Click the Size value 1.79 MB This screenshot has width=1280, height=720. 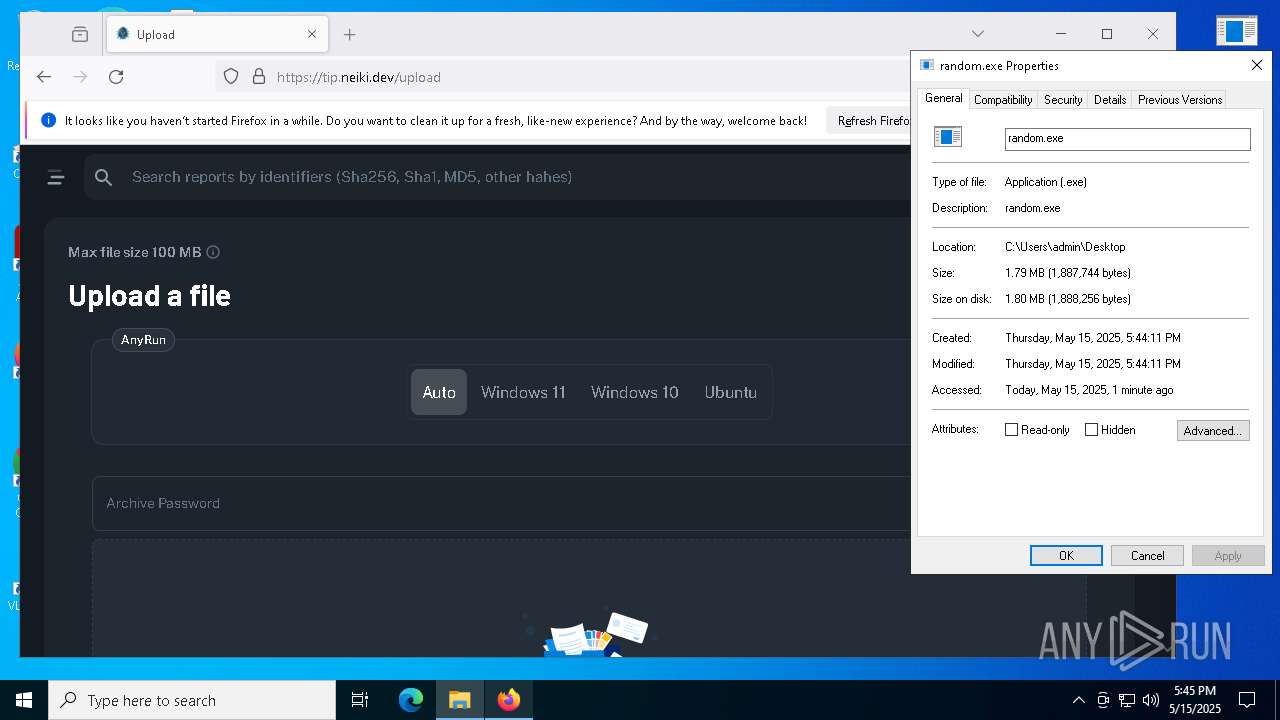pos(1068,273)
